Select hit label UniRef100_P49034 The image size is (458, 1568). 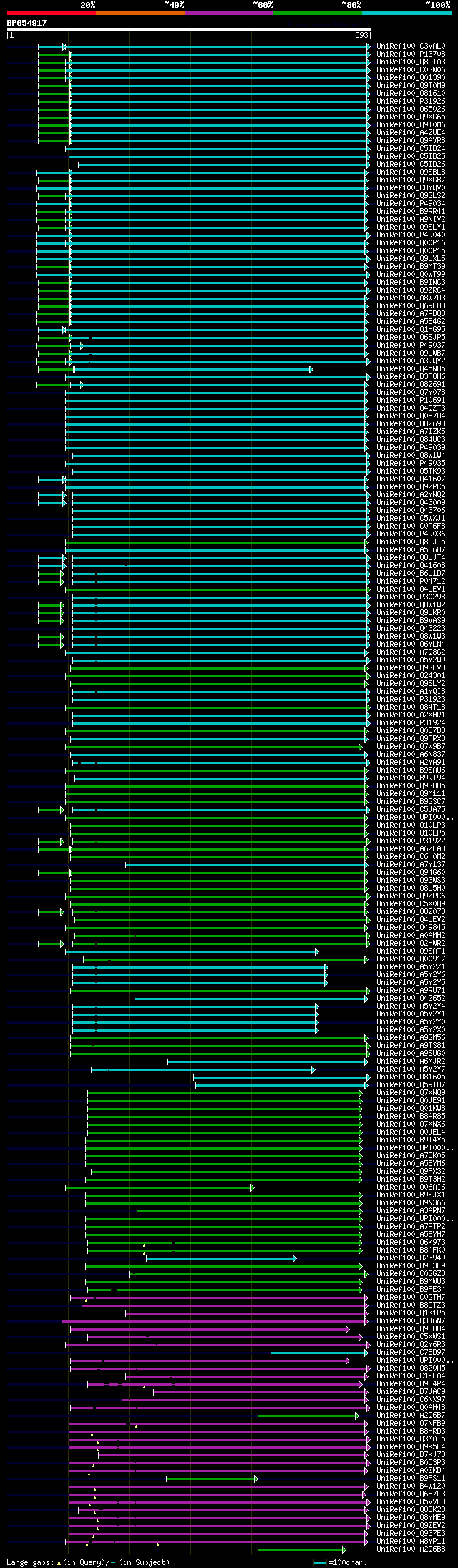[411, 204]
